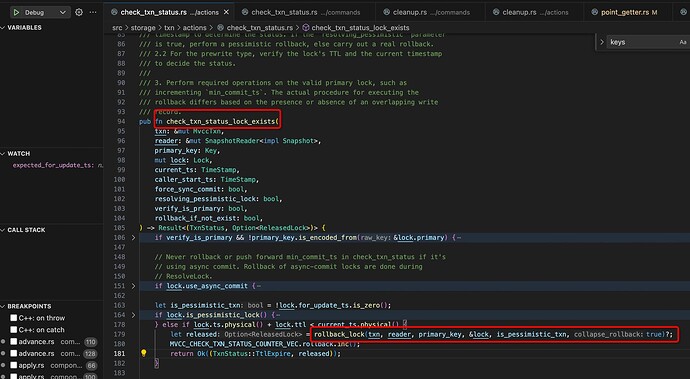Image resolution: width=690 pixels, height=379 pixels.
Task: Click the txn breadcrumb
Action: click(x=169, y=28)
